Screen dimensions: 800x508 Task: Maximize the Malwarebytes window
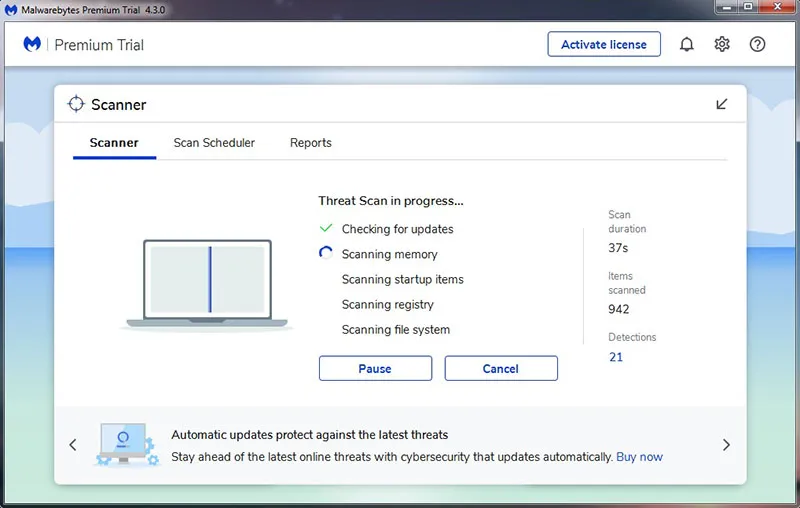click(x=748, y=7)
